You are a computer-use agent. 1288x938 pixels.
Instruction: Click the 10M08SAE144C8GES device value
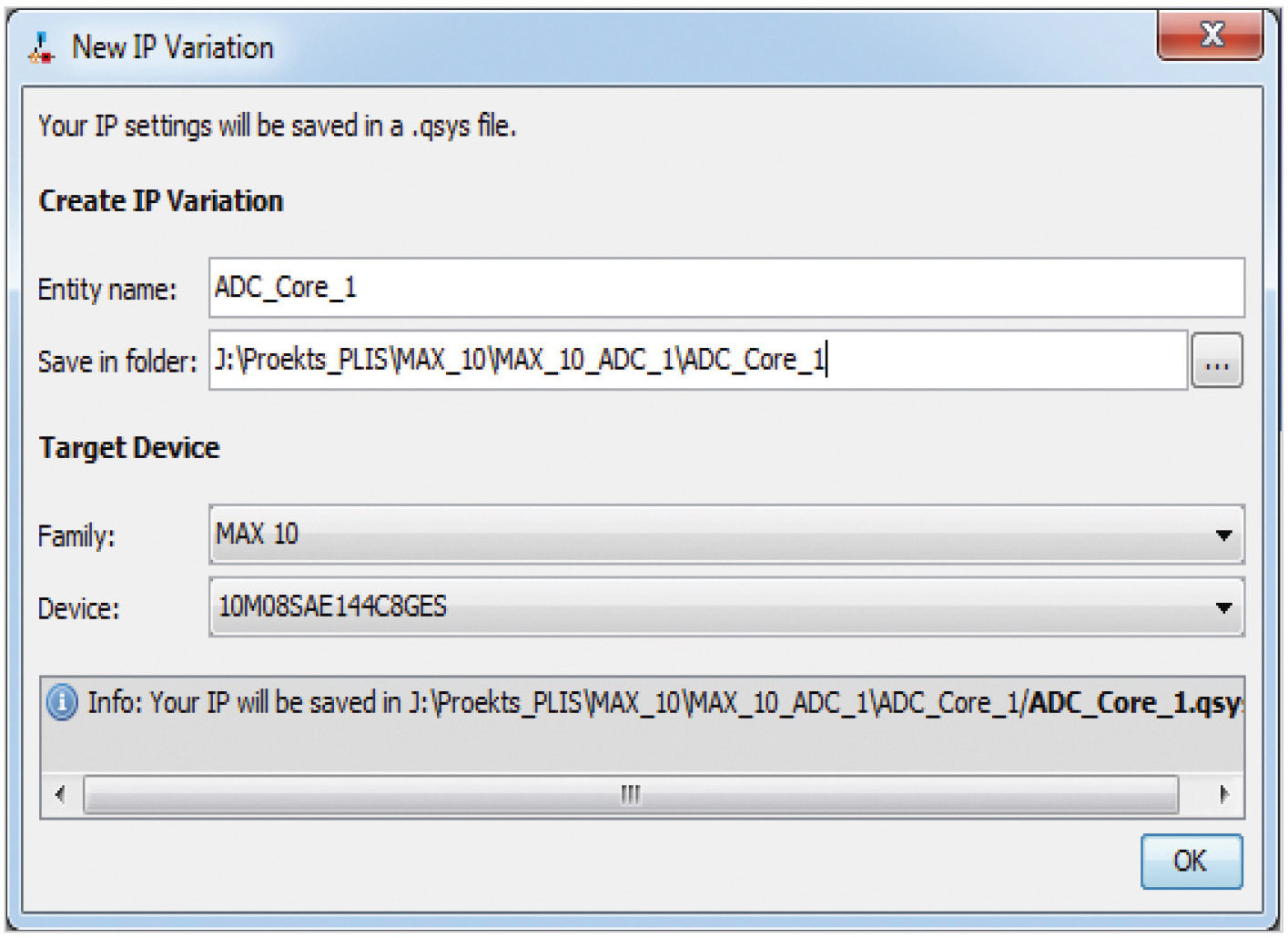(333, 607)
